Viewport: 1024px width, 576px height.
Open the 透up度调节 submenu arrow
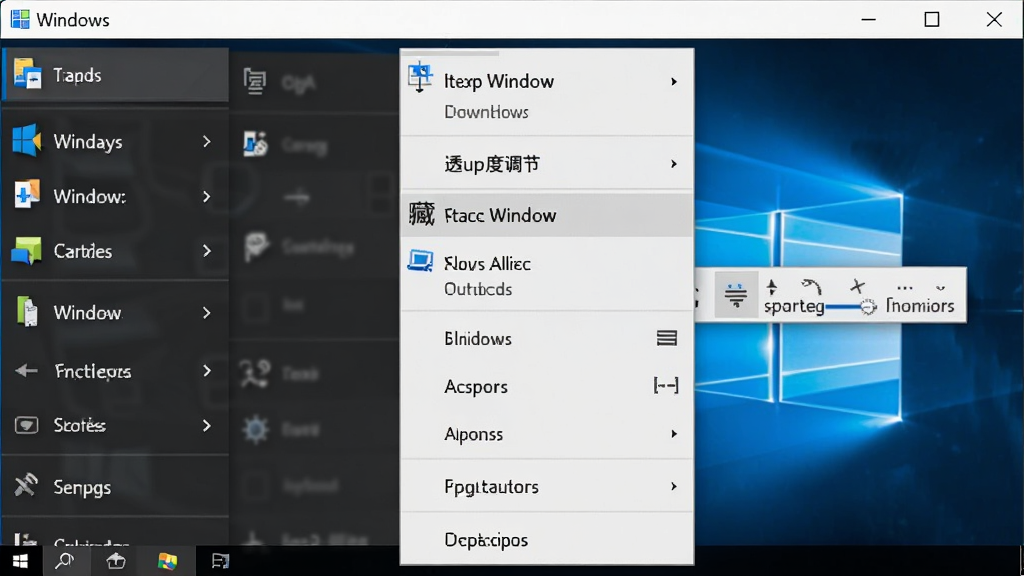click(x=674, y=164)
